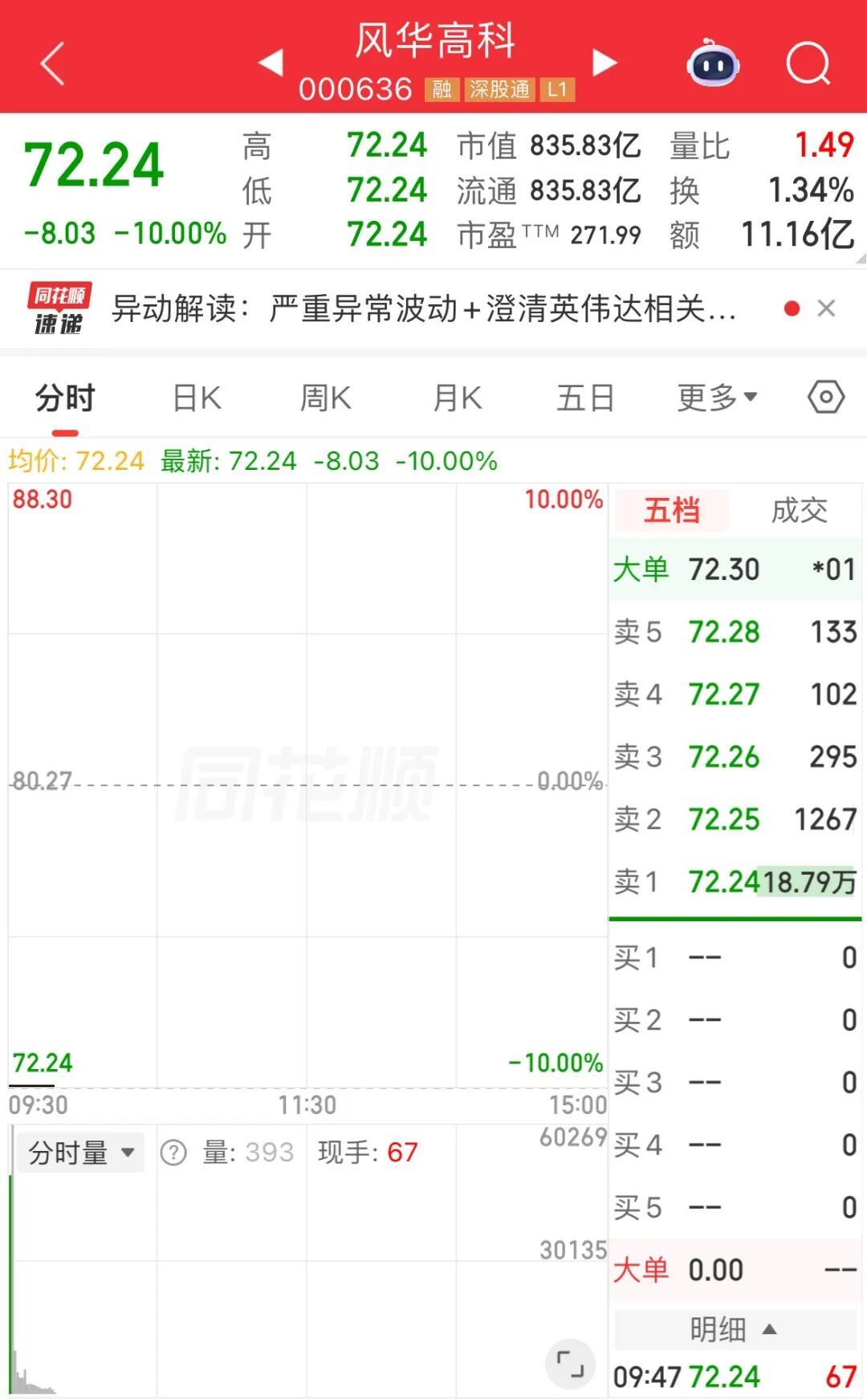Tap the 量: 393 volume readout
Image resolution: width=867 pixels, height=1400 pixels.
(x=248, y=1153)
